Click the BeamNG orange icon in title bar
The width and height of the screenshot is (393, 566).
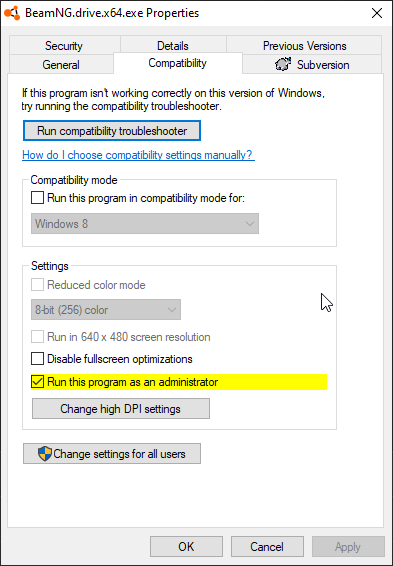pos(12,13)
